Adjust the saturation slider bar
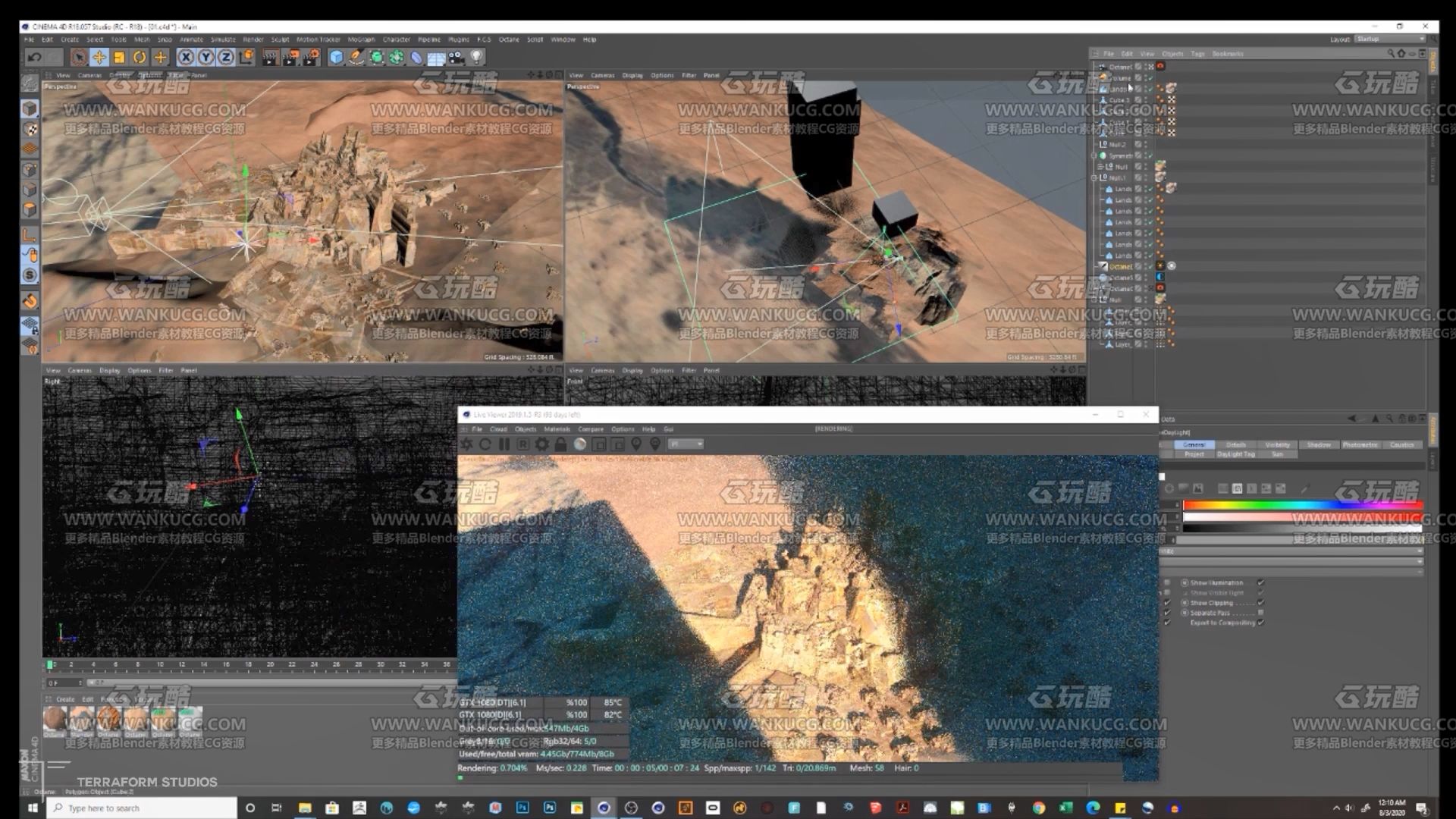 [x=1303, y=516]
